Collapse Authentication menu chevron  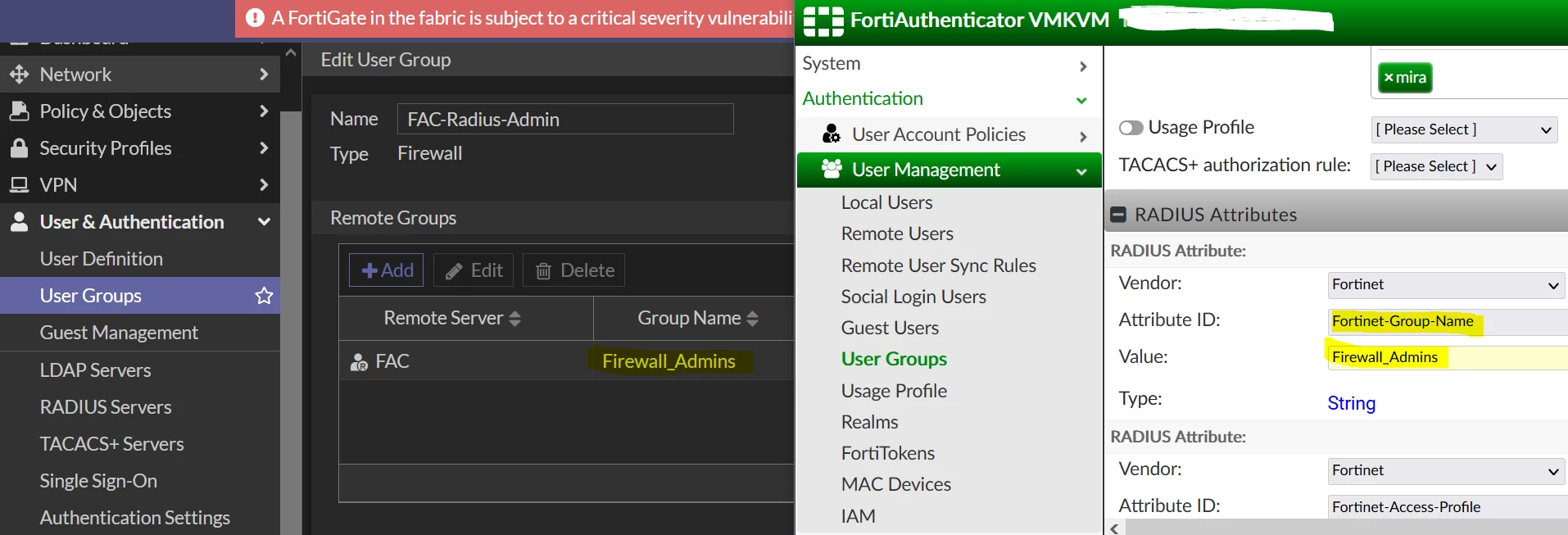(x=1081, y=101)
